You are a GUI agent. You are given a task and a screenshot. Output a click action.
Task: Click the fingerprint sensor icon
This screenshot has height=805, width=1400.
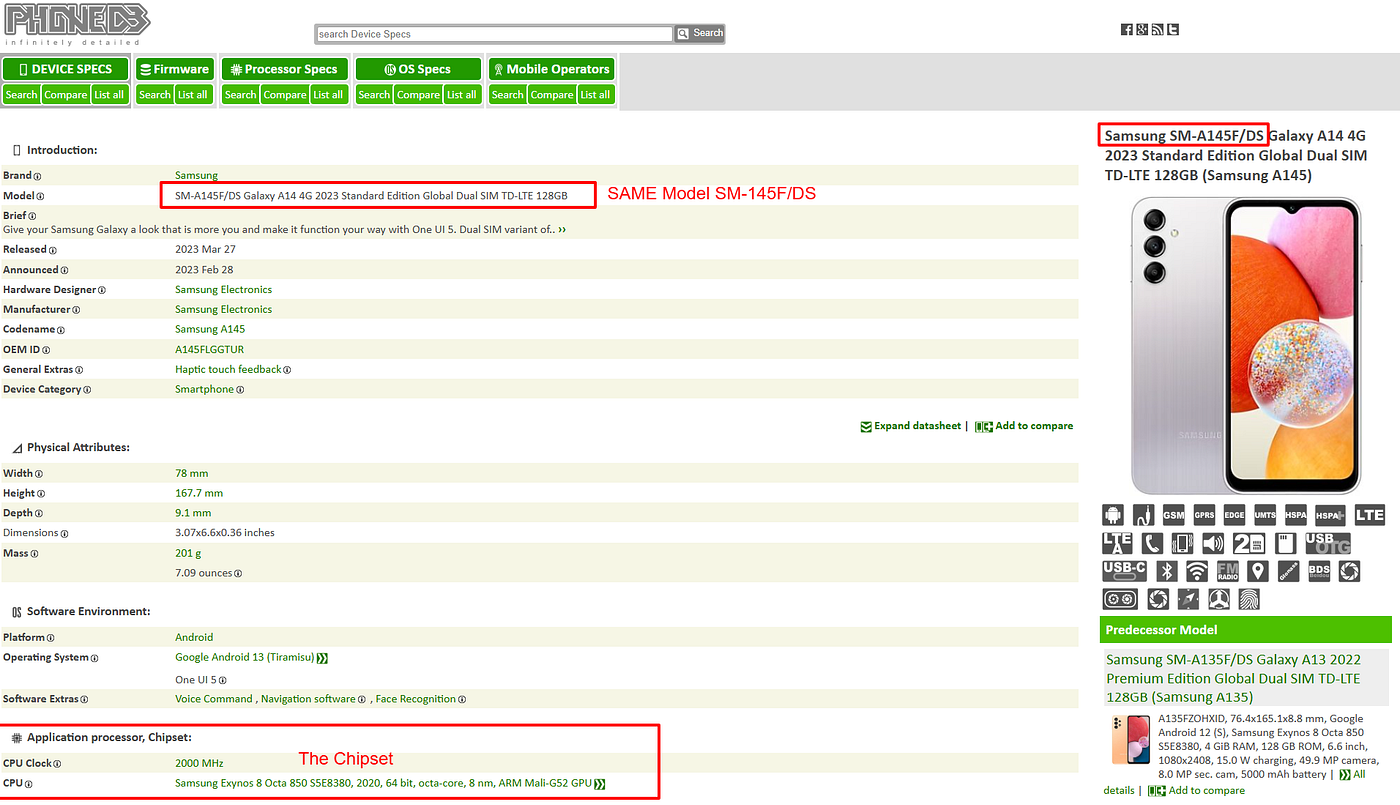1249,599
